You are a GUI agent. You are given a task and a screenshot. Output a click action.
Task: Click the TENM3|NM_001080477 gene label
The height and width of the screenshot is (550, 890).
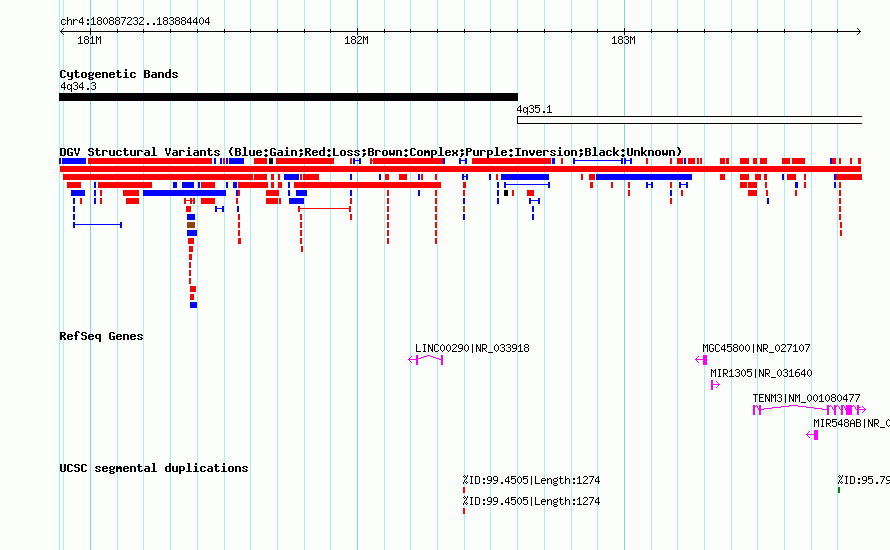pos(806,398)
